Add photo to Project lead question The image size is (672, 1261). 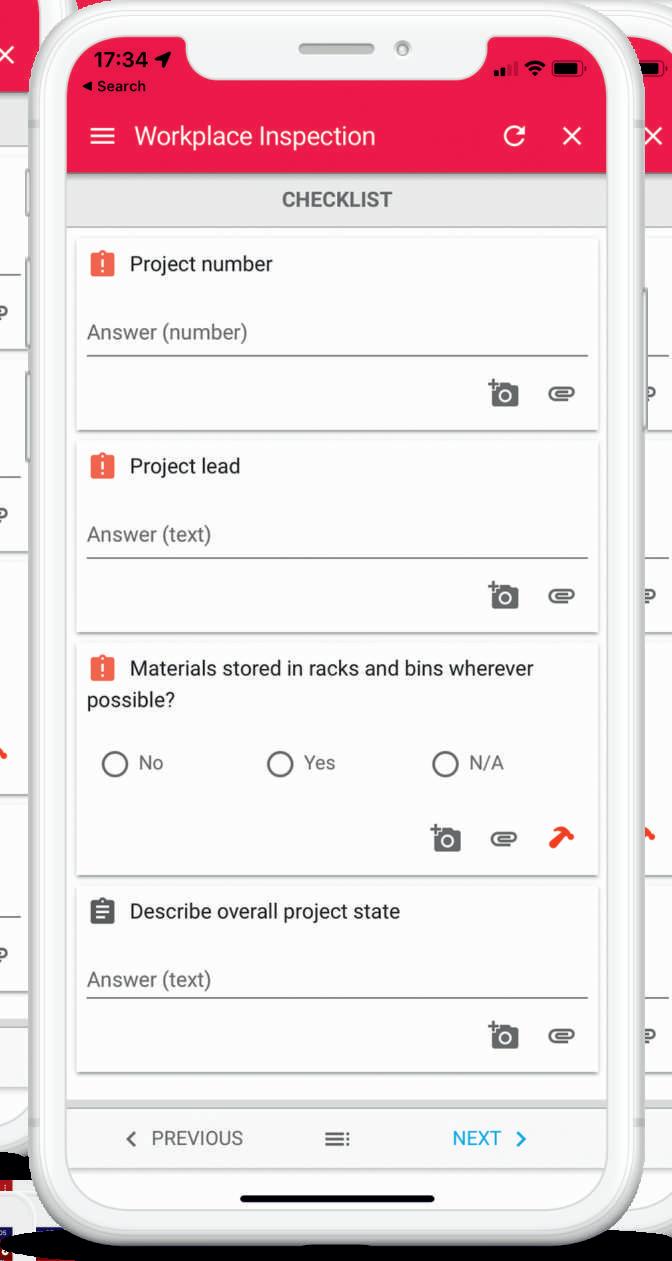click(x=503, y=595)
